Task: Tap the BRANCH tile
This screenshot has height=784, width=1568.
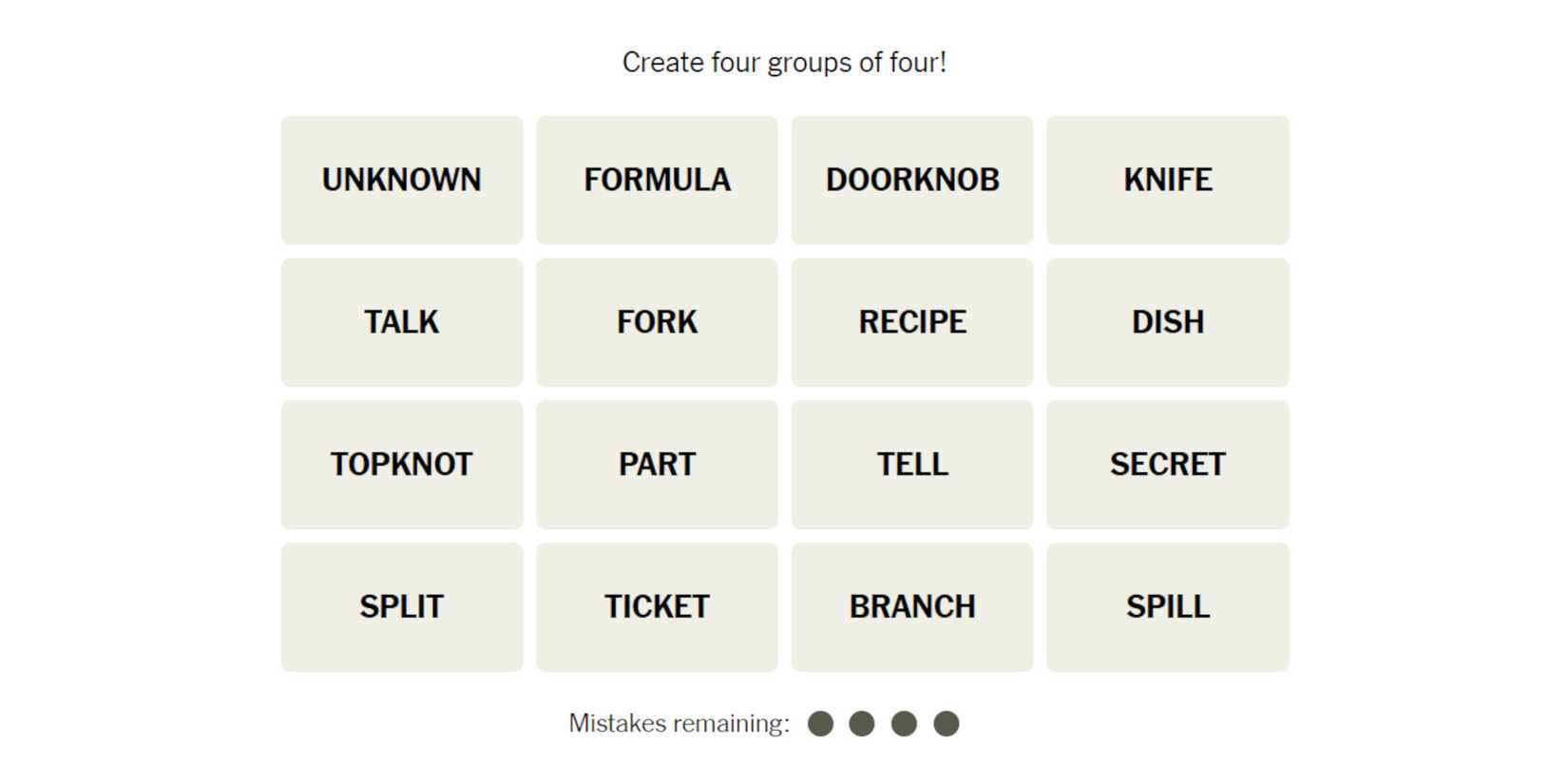Action: point(912,607)
